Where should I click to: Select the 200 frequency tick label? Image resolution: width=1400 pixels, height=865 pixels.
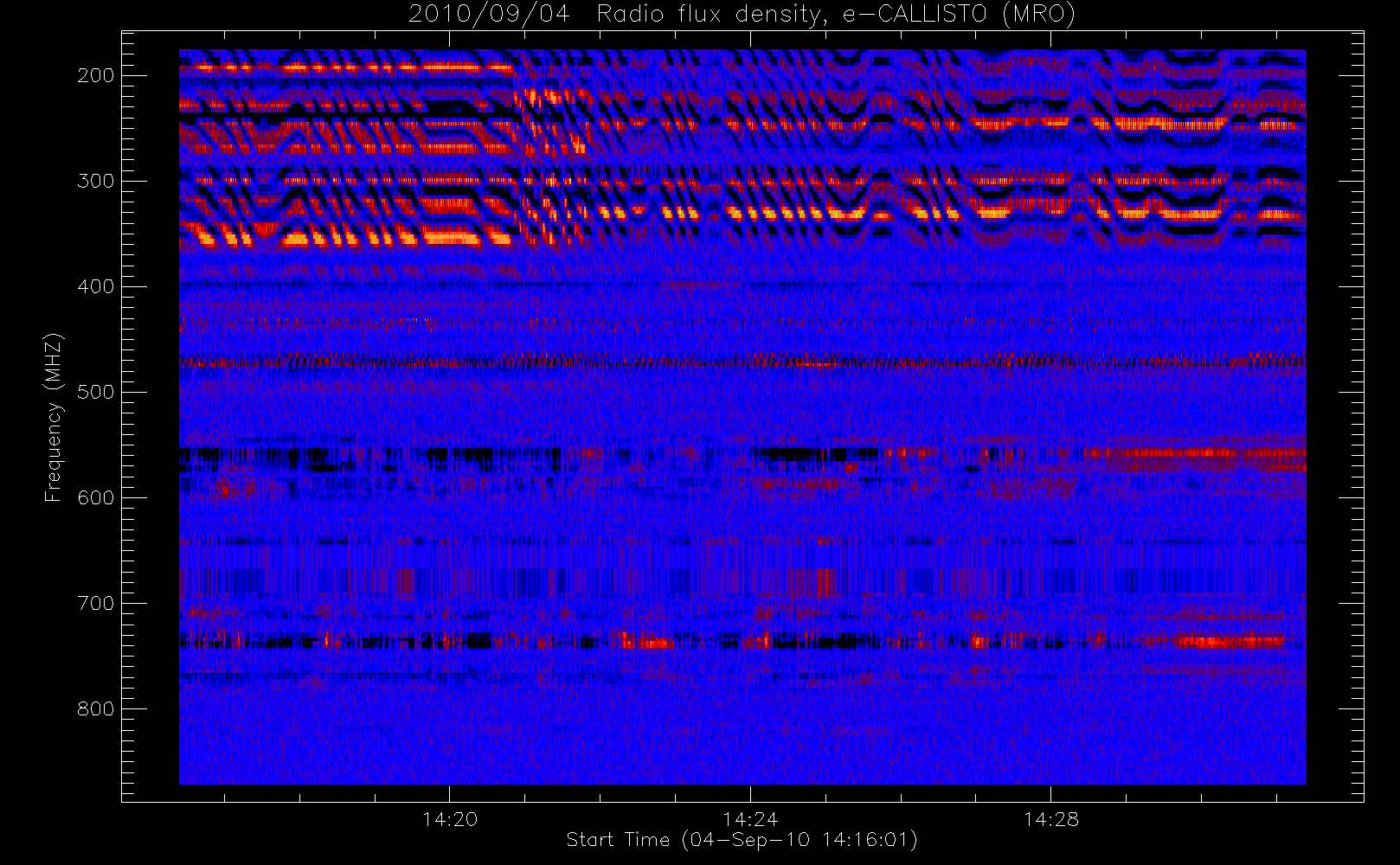95,75
